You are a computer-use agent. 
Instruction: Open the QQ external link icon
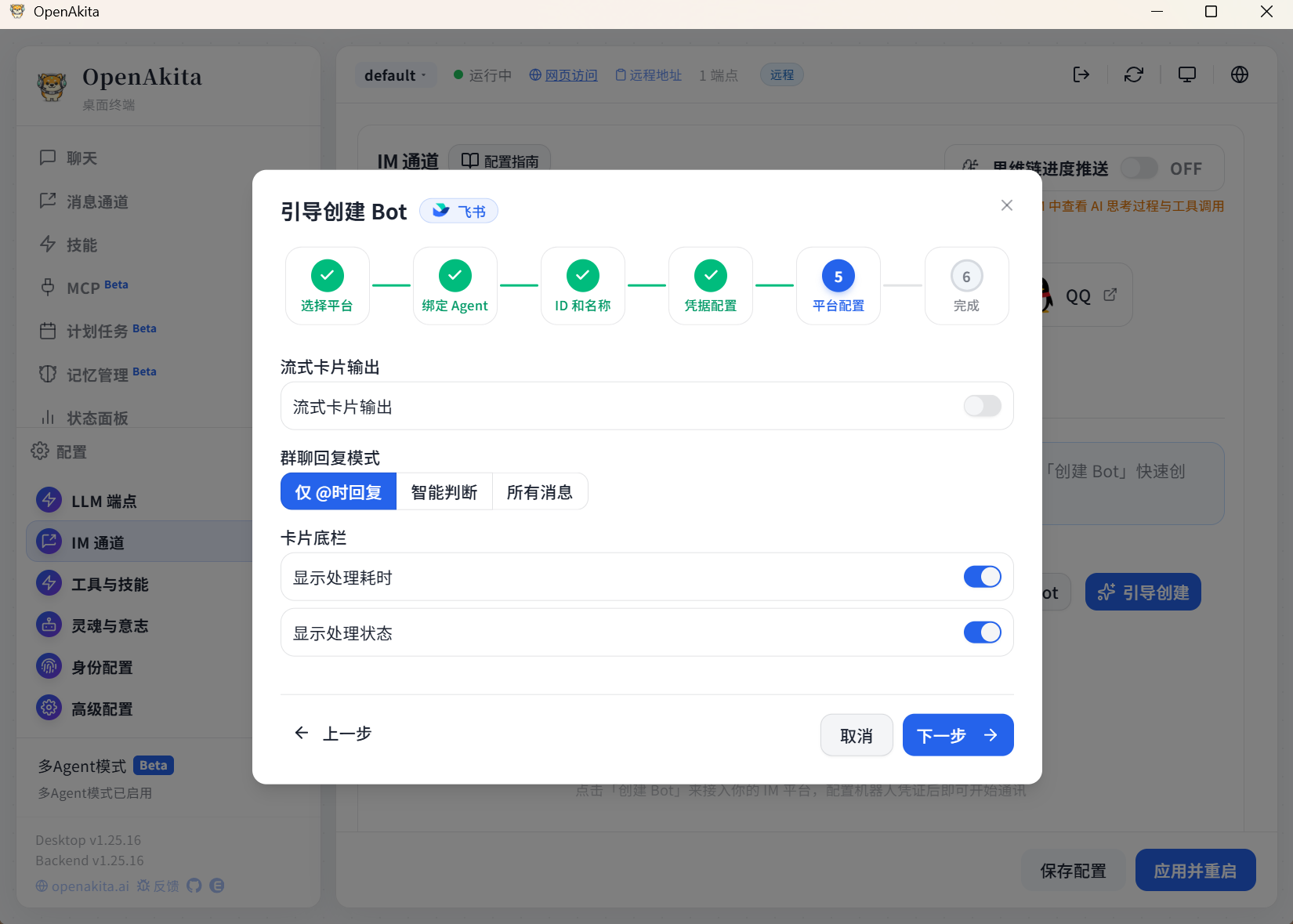click(1110, 295)
